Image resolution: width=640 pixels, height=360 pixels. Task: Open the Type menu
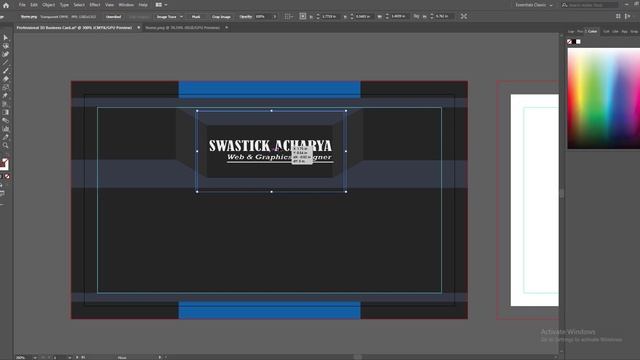coord(64,5)
